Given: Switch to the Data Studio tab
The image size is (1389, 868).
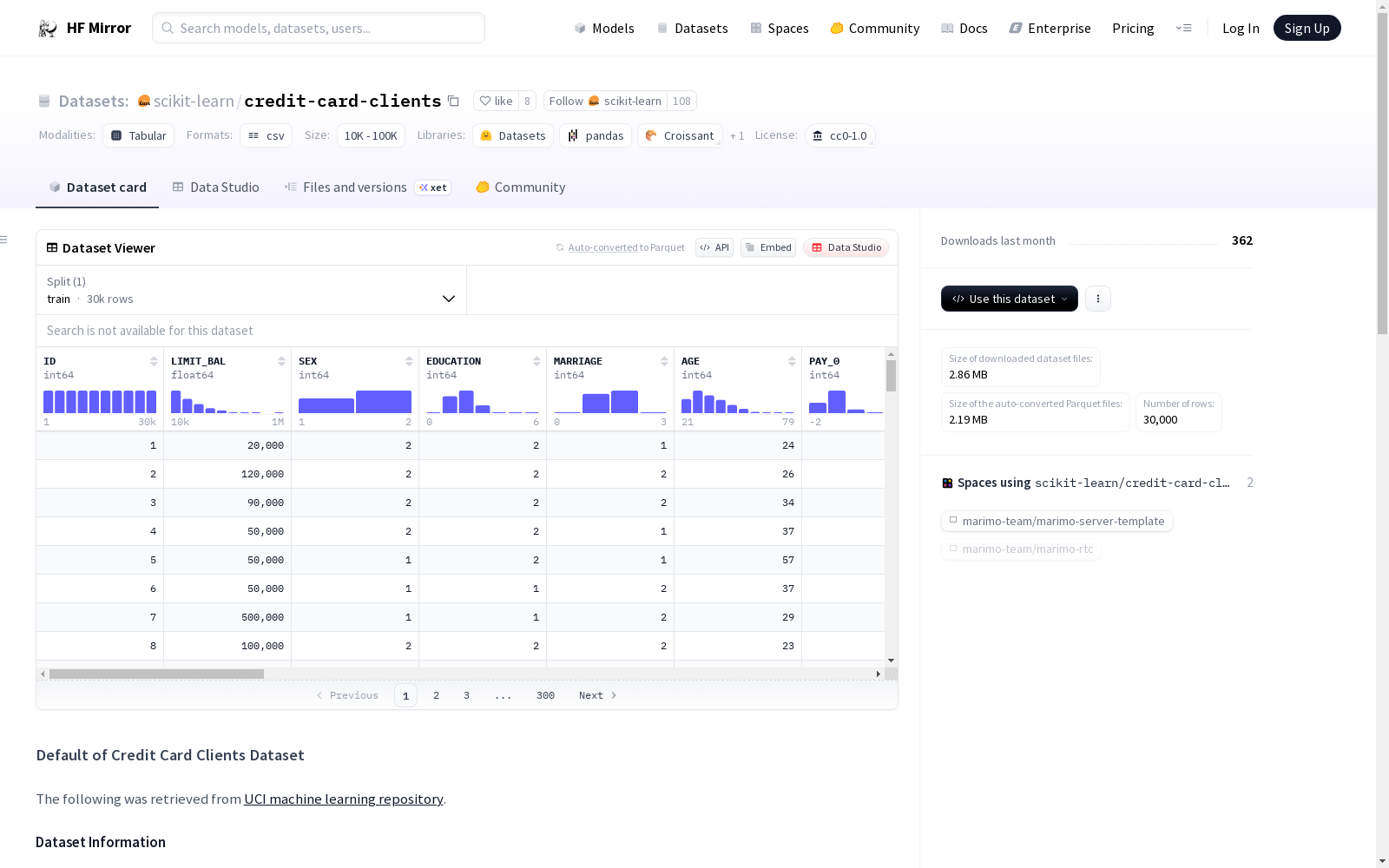Looking at the screenshot, I should tap(215, 187).
